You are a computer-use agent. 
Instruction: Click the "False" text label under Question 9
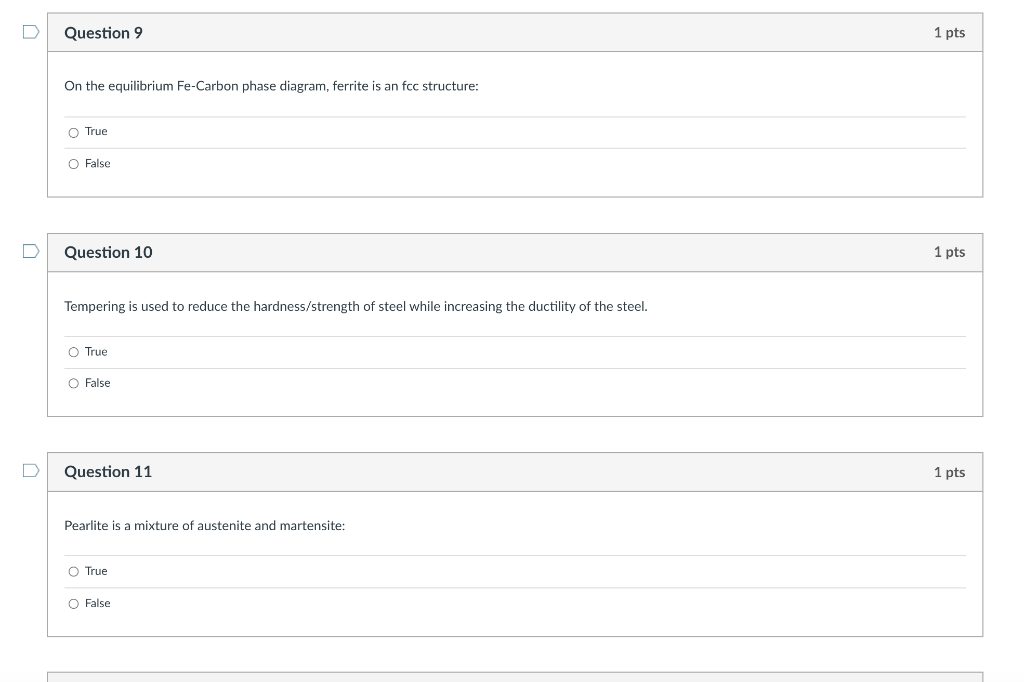[98, 164]
